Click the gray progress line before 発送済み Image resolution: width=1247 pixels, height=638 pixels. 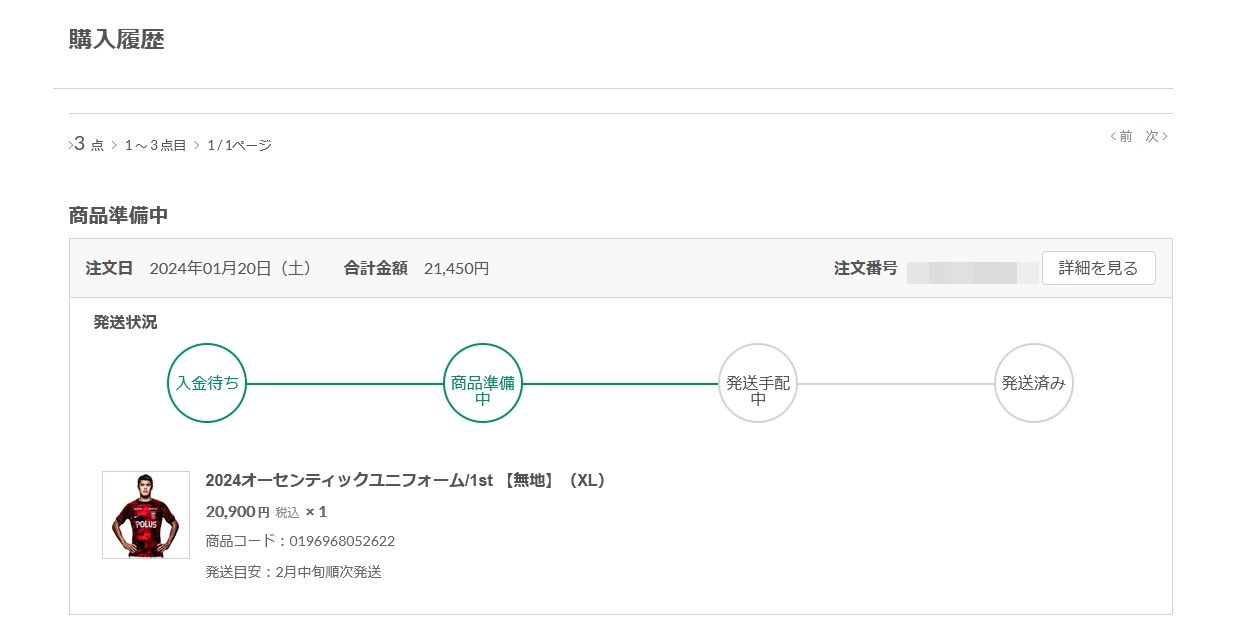click(895, 384)
